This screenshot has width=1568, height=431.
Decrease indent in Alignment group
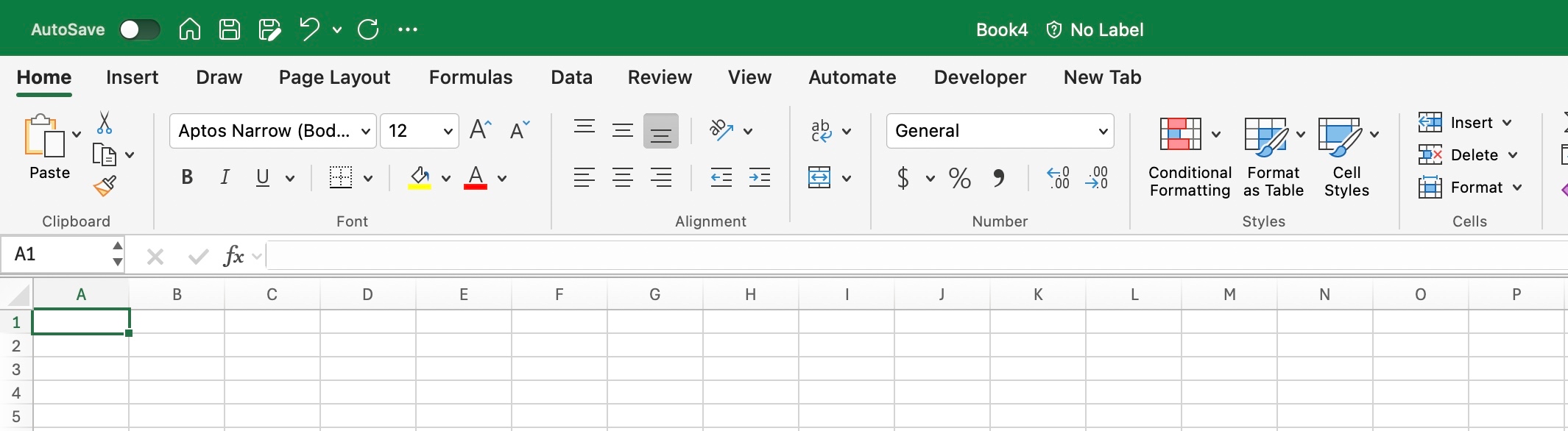tap(721, 177)
